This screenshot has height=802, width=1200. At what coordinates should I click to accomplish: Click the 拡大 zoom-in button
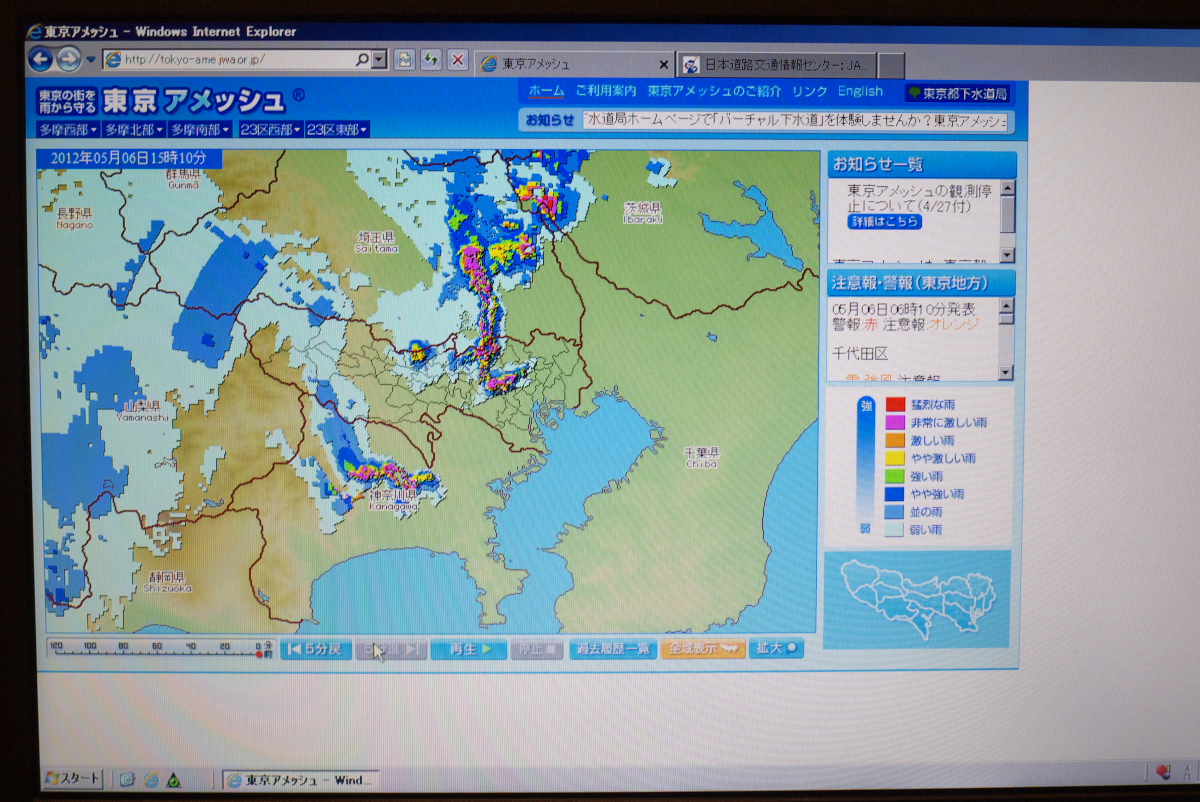[776, 649]
